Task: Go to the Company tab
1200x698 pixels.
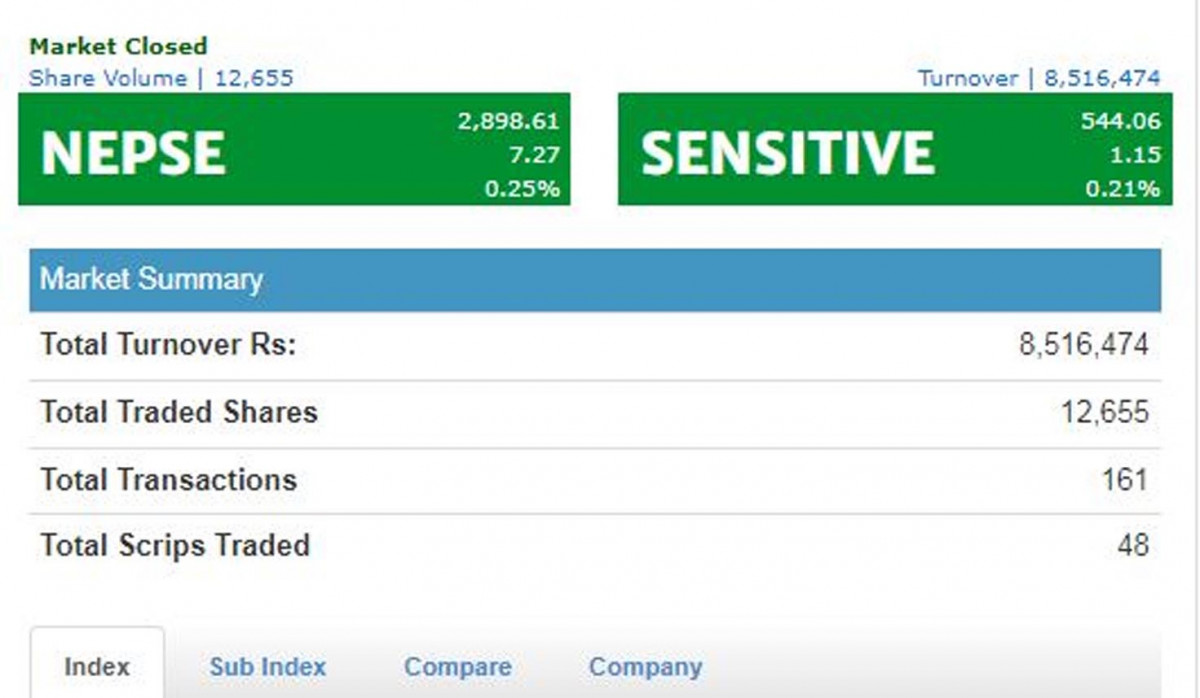Action: point(645,667)
